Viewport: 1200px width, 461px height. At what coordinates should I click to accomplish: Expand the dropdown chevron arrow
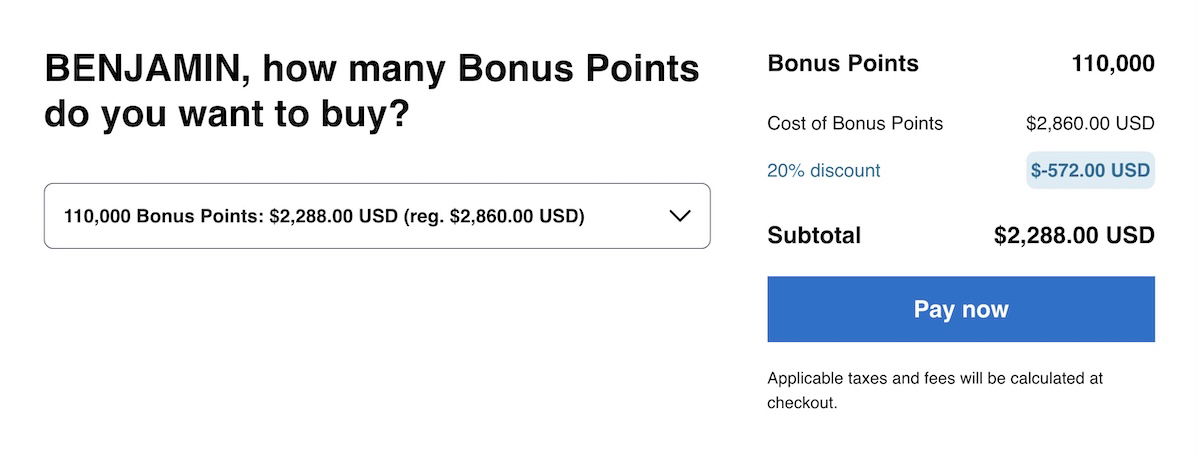tap(680, 216)
